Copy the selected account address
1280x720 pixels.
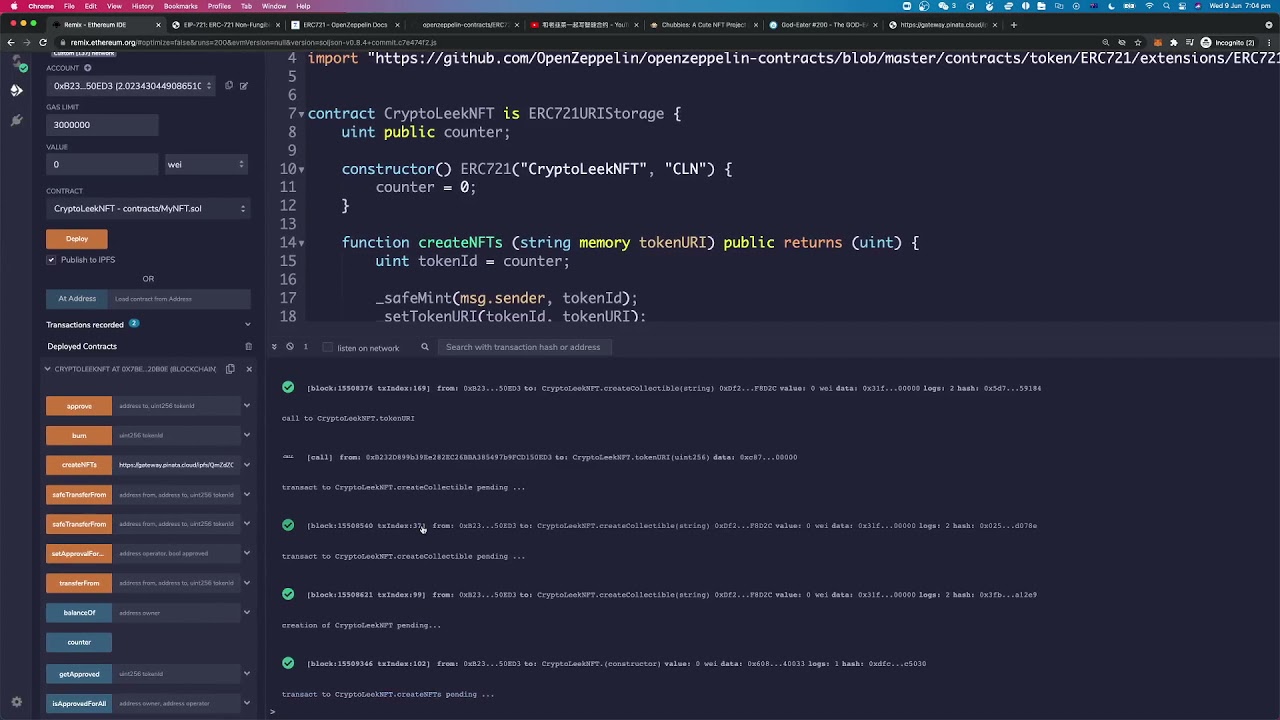click(229, 86)
